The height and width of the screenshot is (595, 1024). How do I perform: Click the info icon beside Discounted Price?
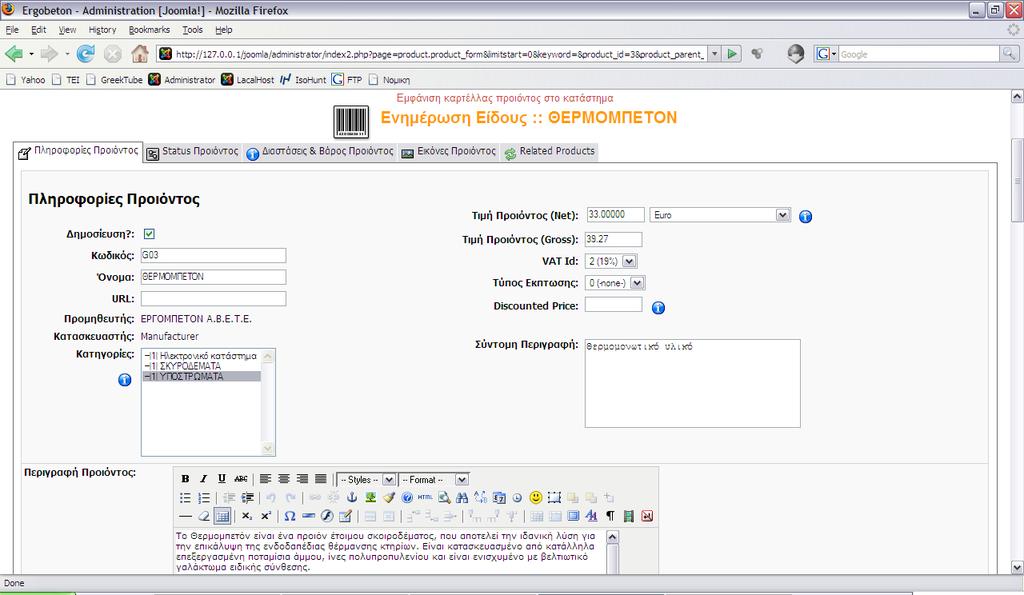coord(658,308)
